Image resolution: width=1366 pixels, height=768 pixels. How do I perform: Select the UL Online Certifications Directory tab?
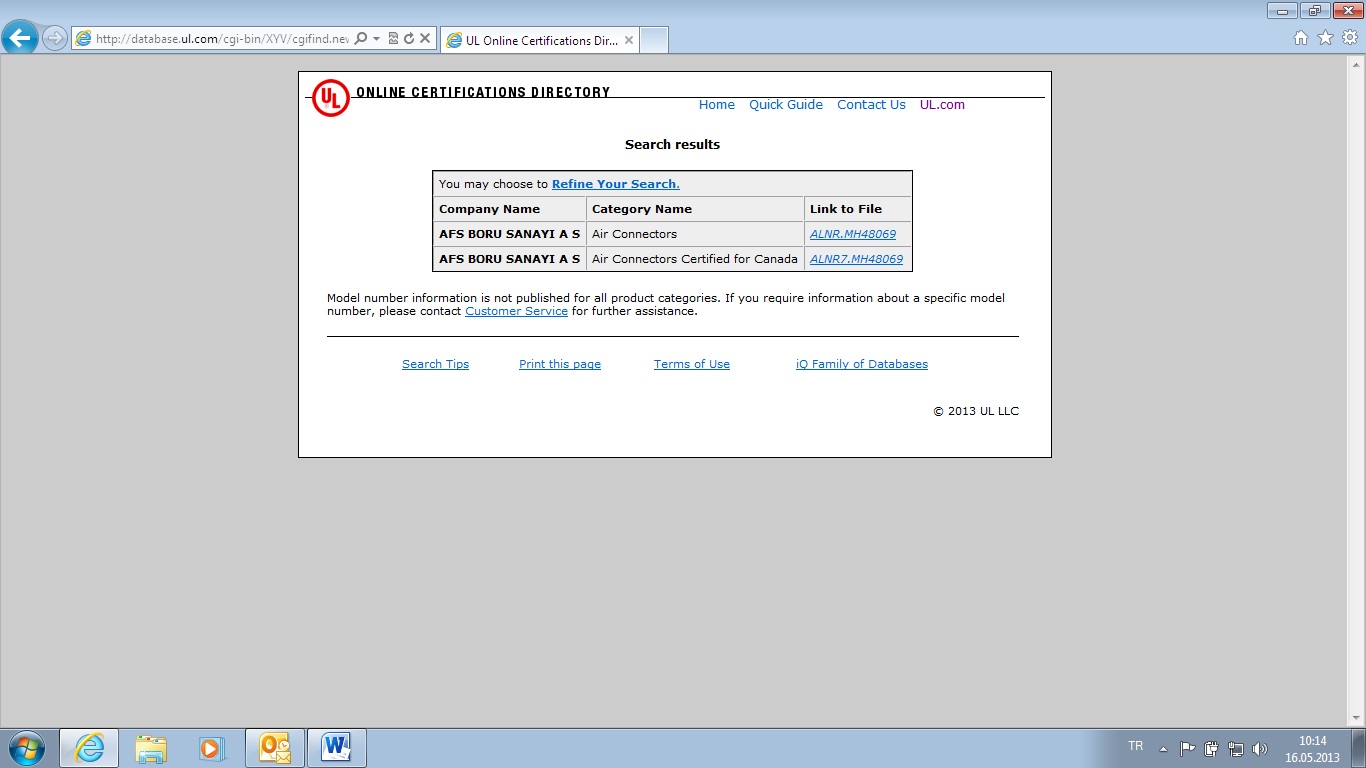538,40
